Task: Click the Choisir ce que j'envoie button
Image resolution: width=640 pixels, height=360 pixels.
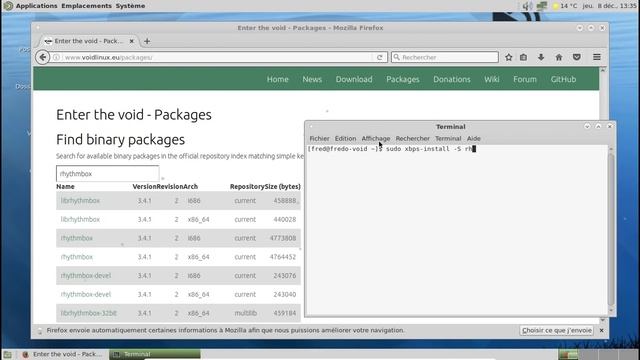Action: [x=557, y=330]
